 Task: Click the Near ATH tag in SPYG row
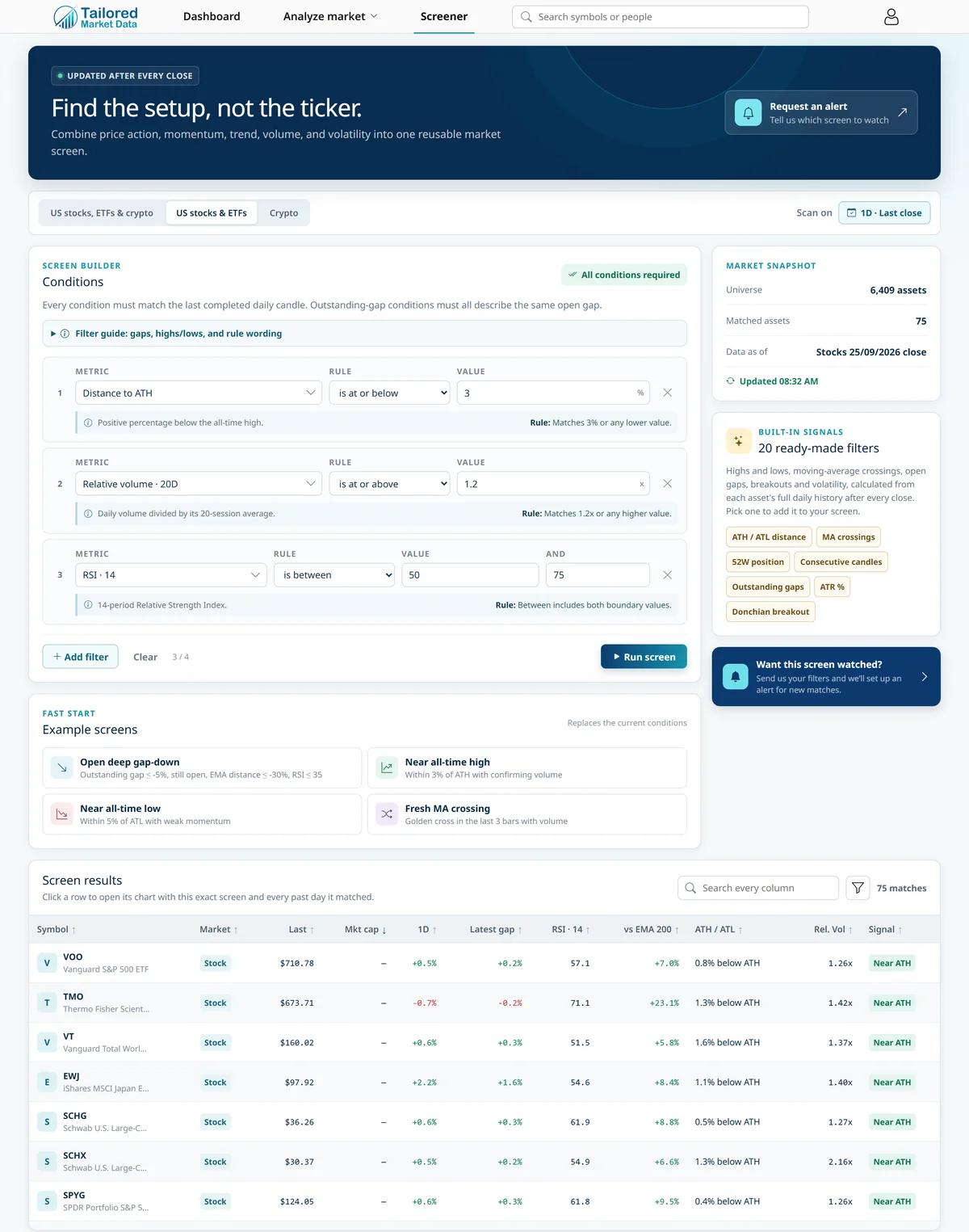coord(891,1202)
